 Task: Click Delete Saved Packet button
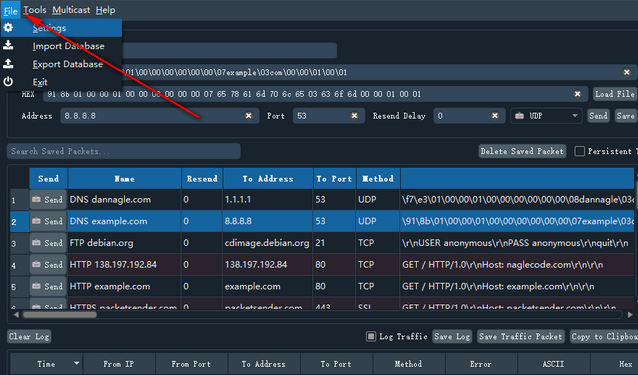pyautogui.click(x=522, y=151)
